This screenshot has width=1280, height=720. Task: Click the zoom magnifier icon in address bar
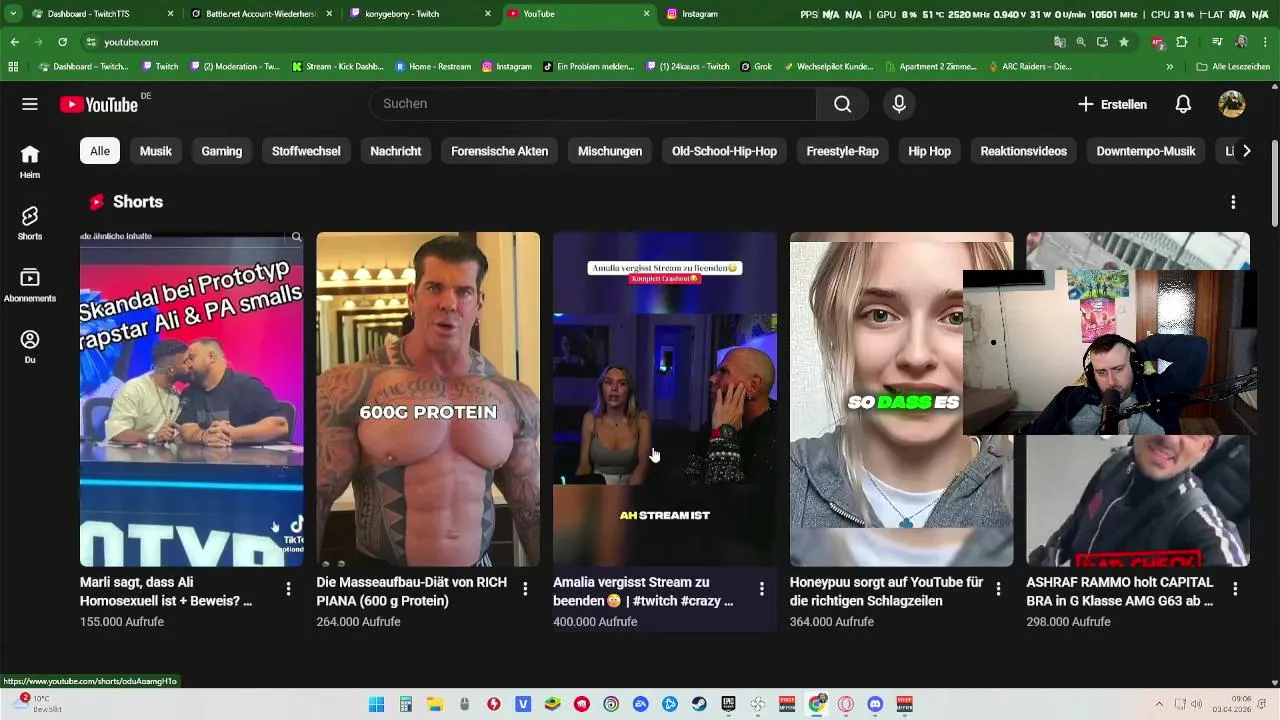click(x=1081, y=42)
